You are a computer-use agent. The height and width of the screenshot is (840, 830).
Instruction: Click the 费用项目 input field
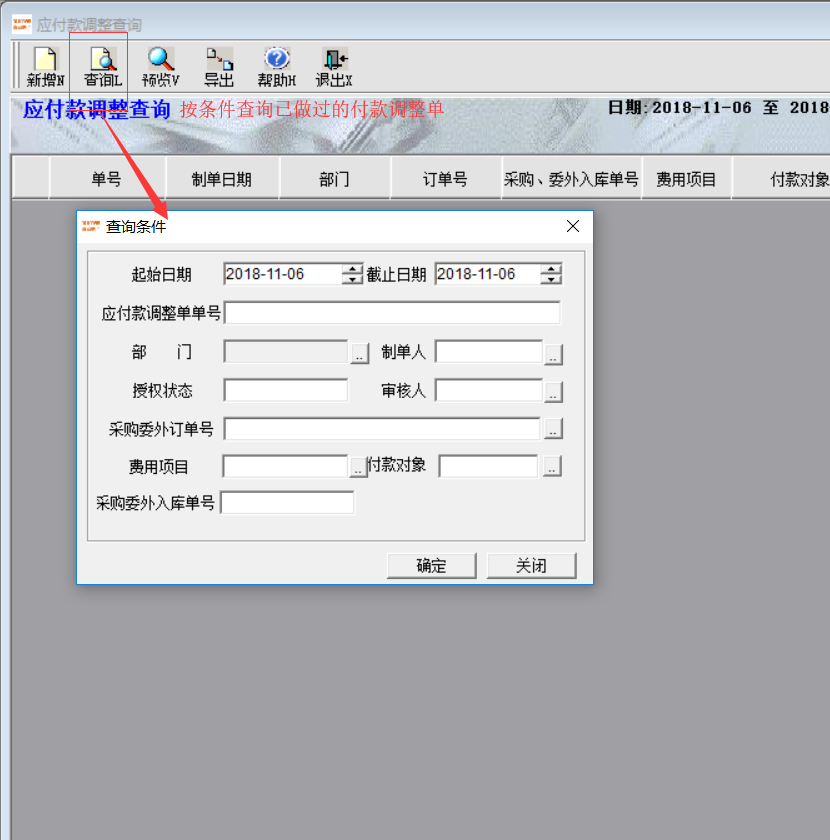coord(286,467)
